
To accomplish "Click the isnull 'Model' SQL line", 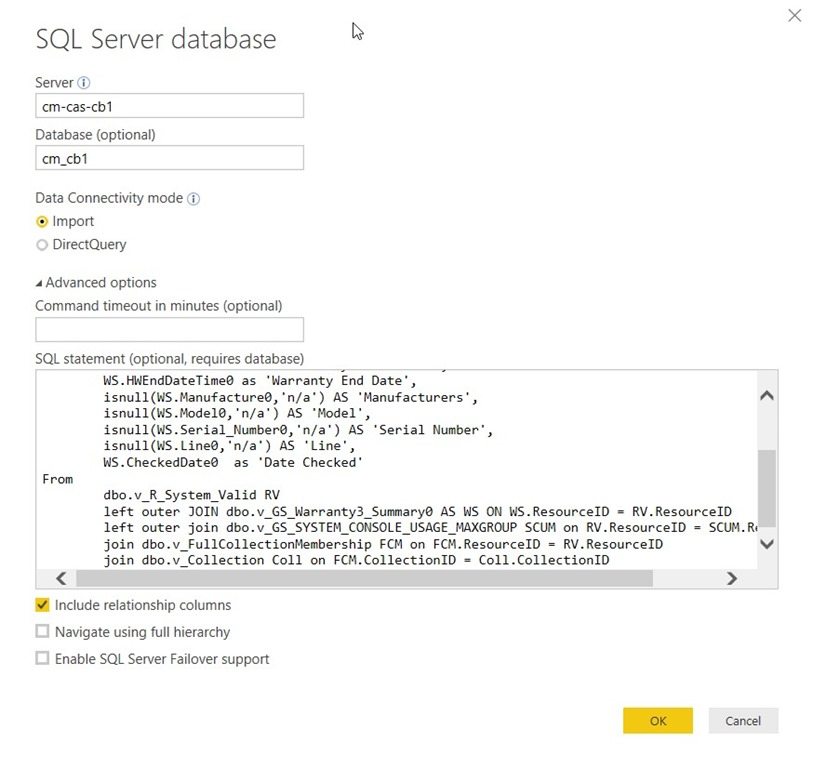I will [x=236, y=413].
